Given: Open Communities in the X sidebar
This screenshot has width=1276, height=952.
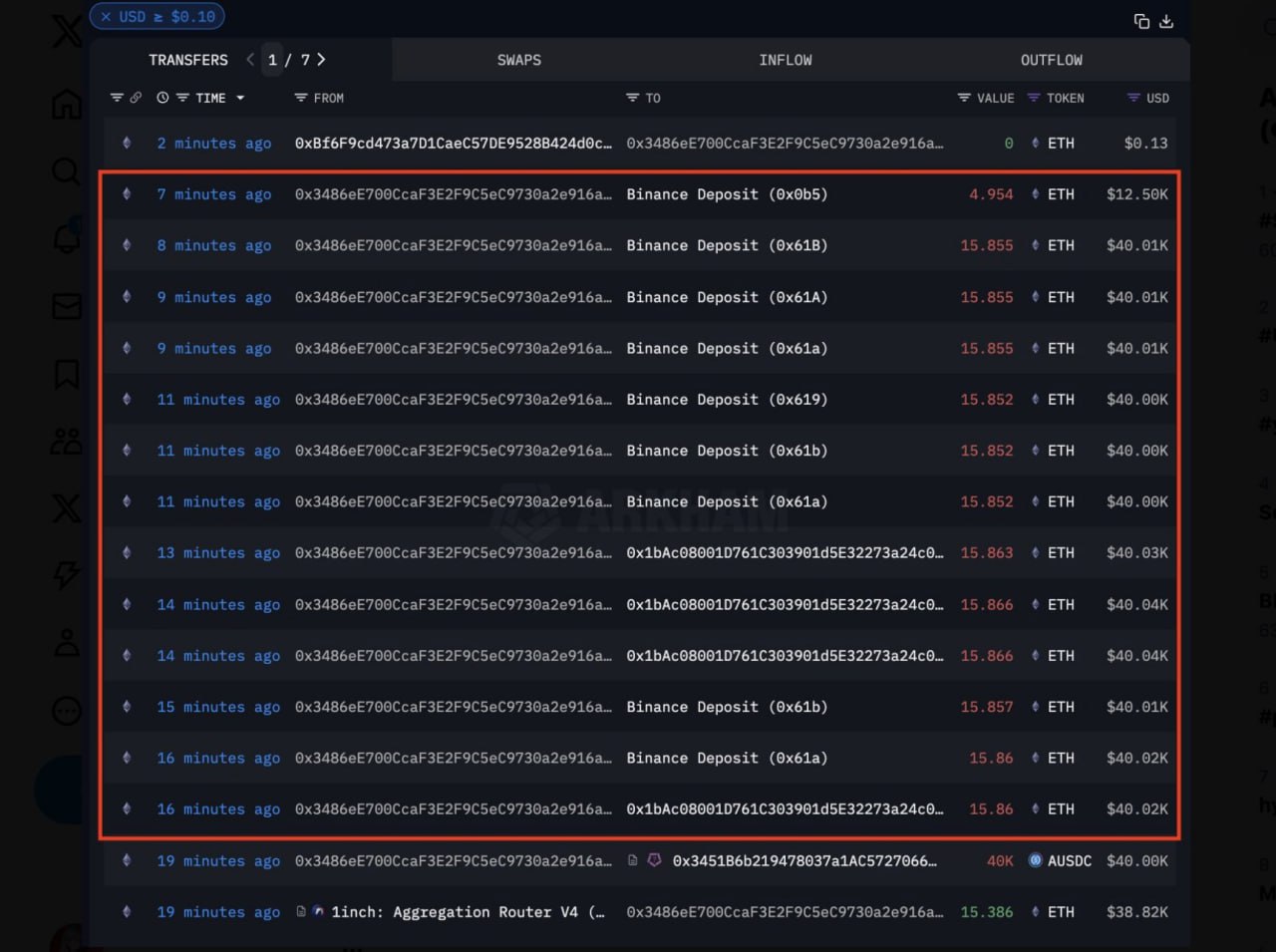Looking at the screenshot, I should [67, 441].
